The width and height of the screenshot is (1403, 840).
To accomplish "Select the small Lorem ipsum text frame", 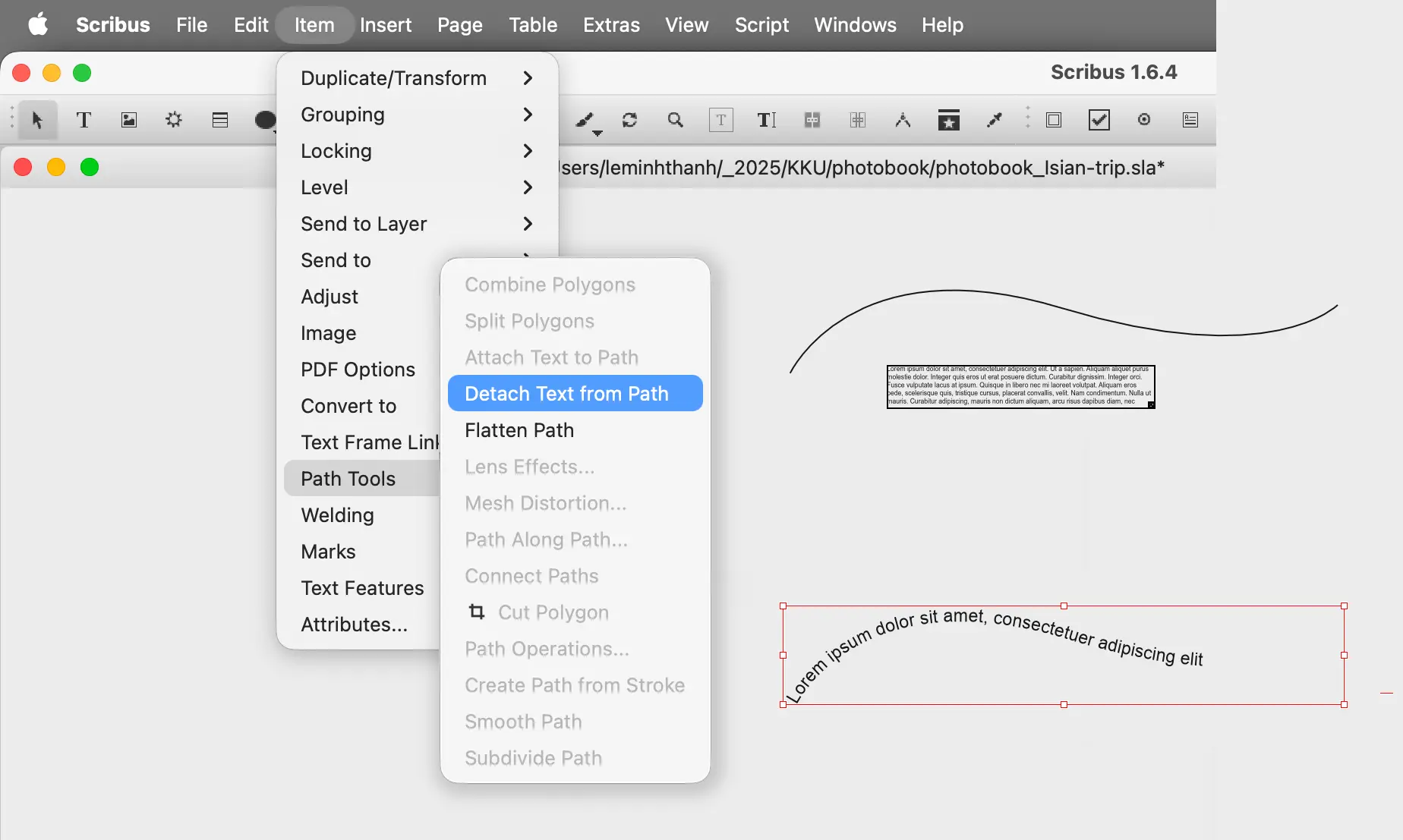I will [x=1020, y=386].
